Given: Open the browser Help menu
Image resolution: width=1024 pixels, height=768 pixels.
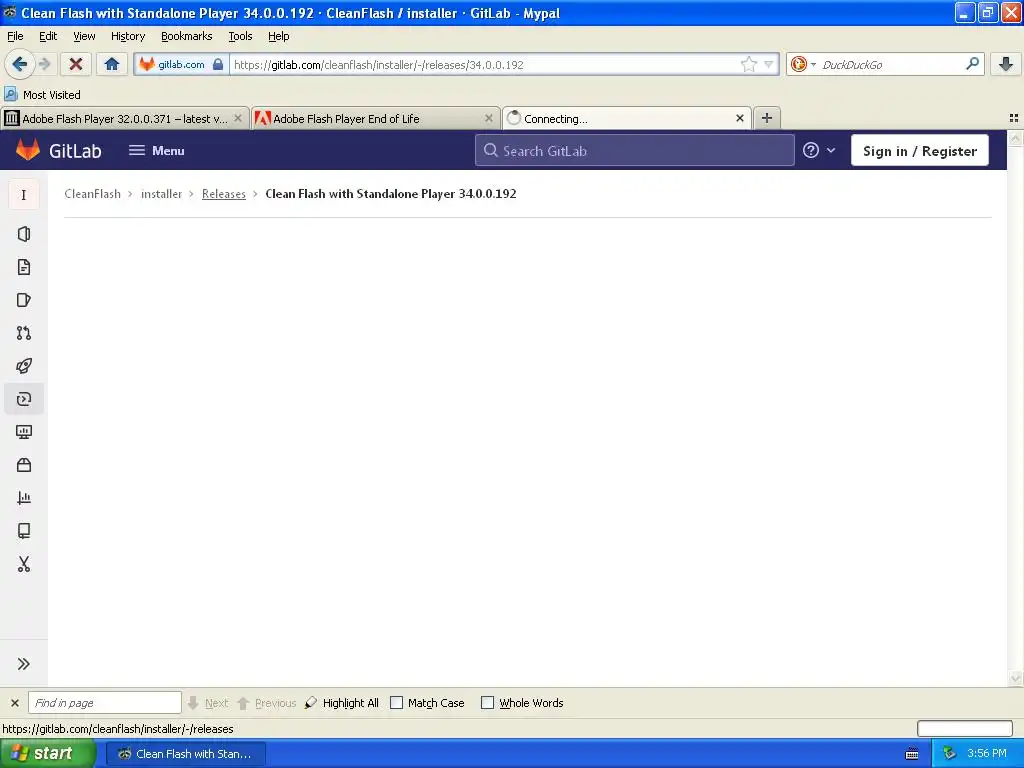Looking at the screenshot, I should tap(278, 36).
